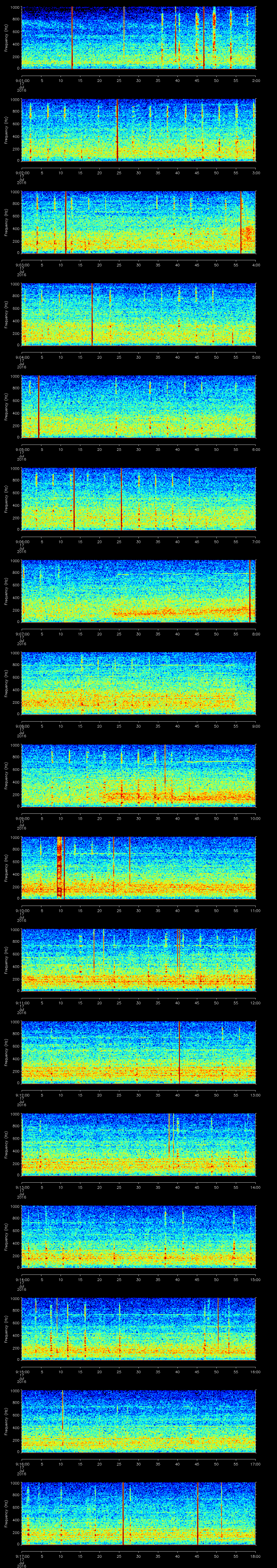Select the '9:04:00' time axis label
This screenshot has width=277, height=1568.
point(22,357)
